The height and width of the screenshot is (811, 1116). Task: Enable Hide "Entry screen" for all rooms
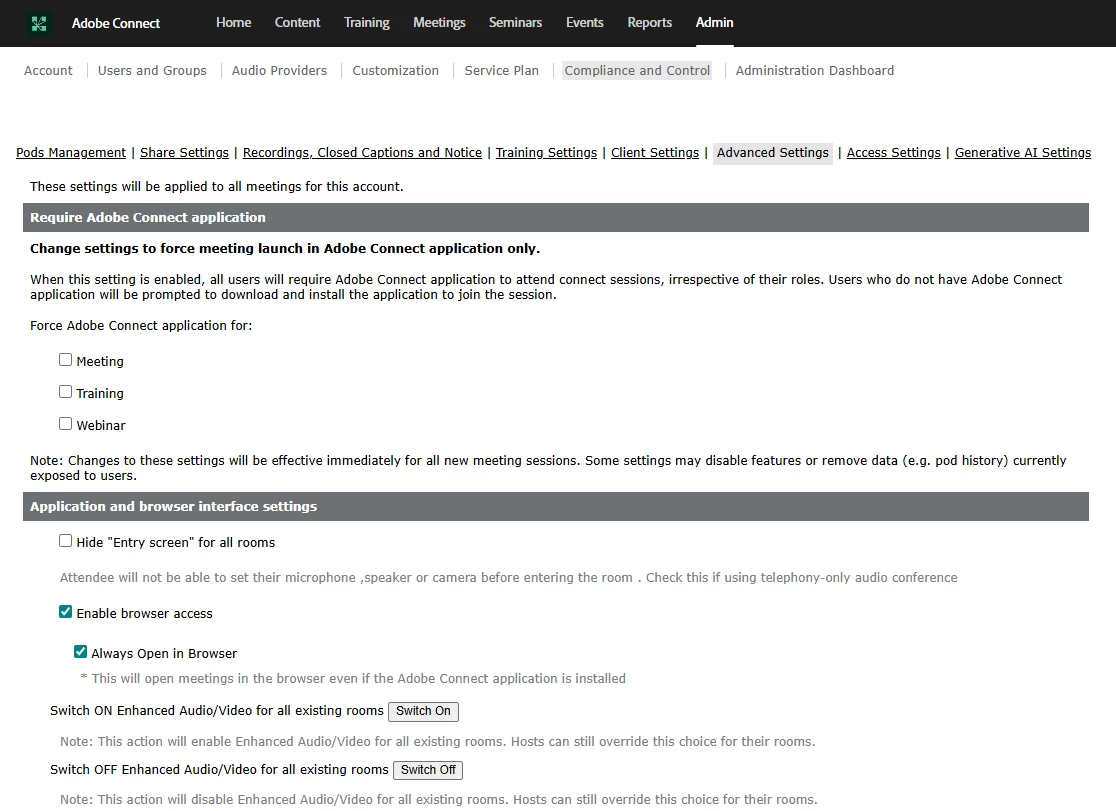pyautogui.click(x=65, y=541)
